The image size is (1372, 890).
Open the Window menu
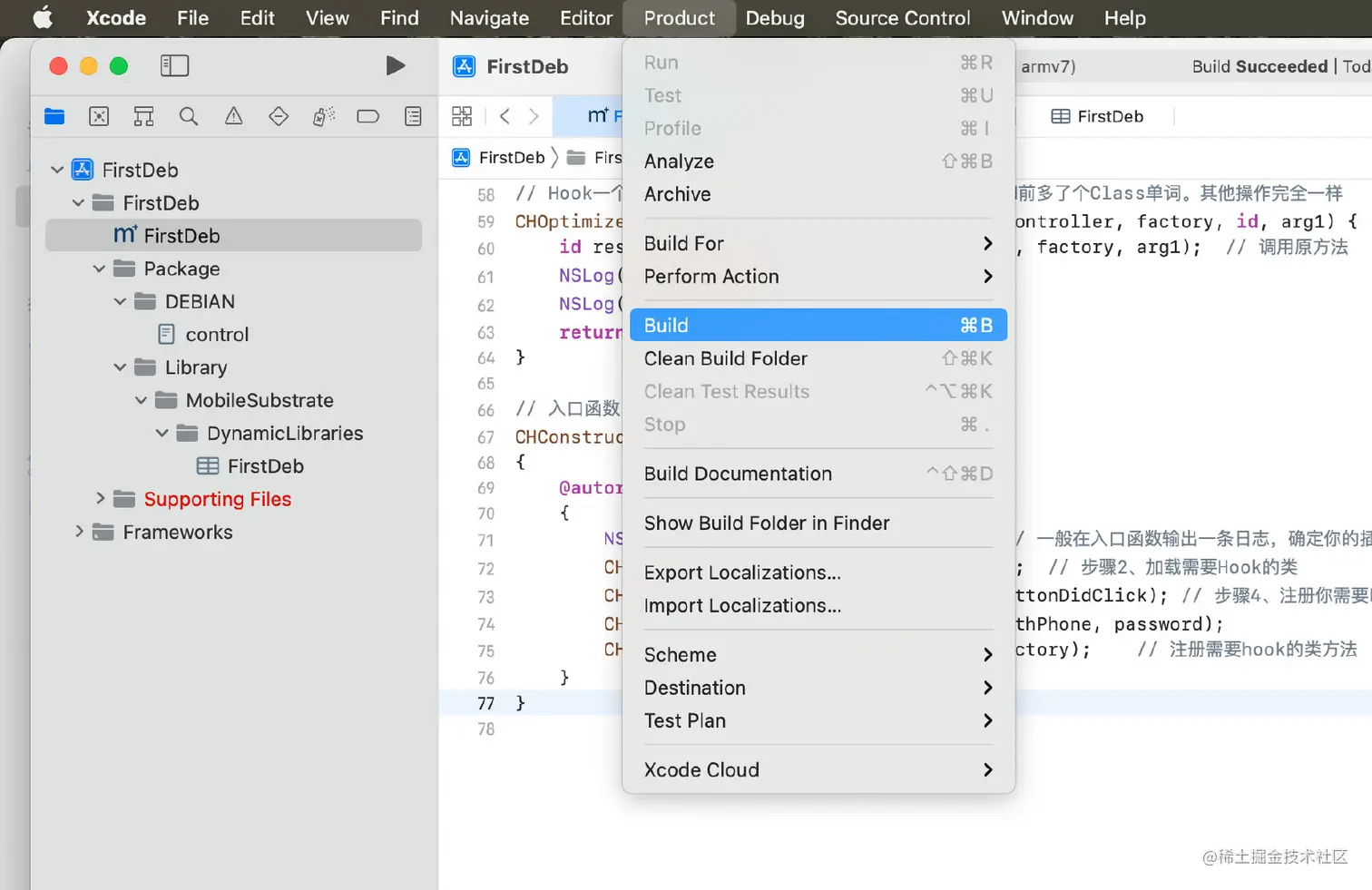[1037, 18]
